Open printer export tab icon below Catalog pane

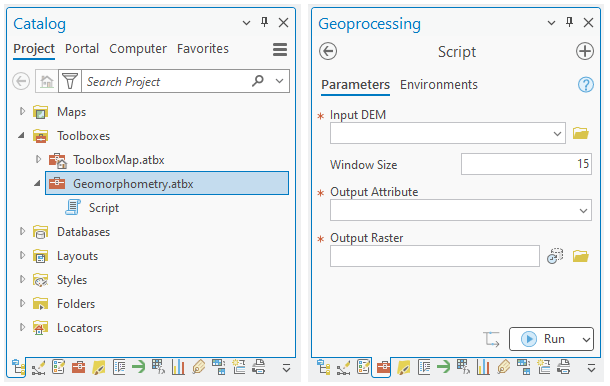259,367
